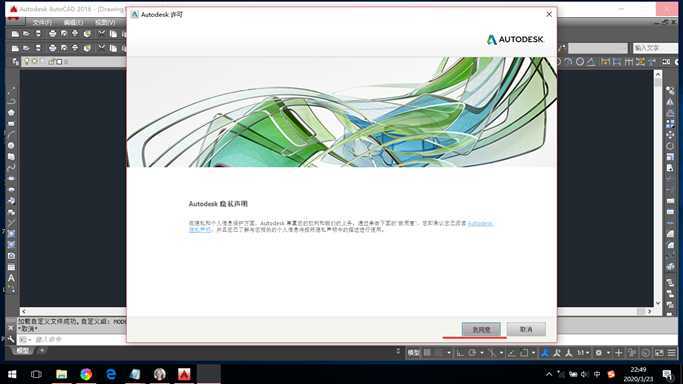Screen dimensions: 683x384
Task: Click the 我同意 button
Action: pos(481,330)
